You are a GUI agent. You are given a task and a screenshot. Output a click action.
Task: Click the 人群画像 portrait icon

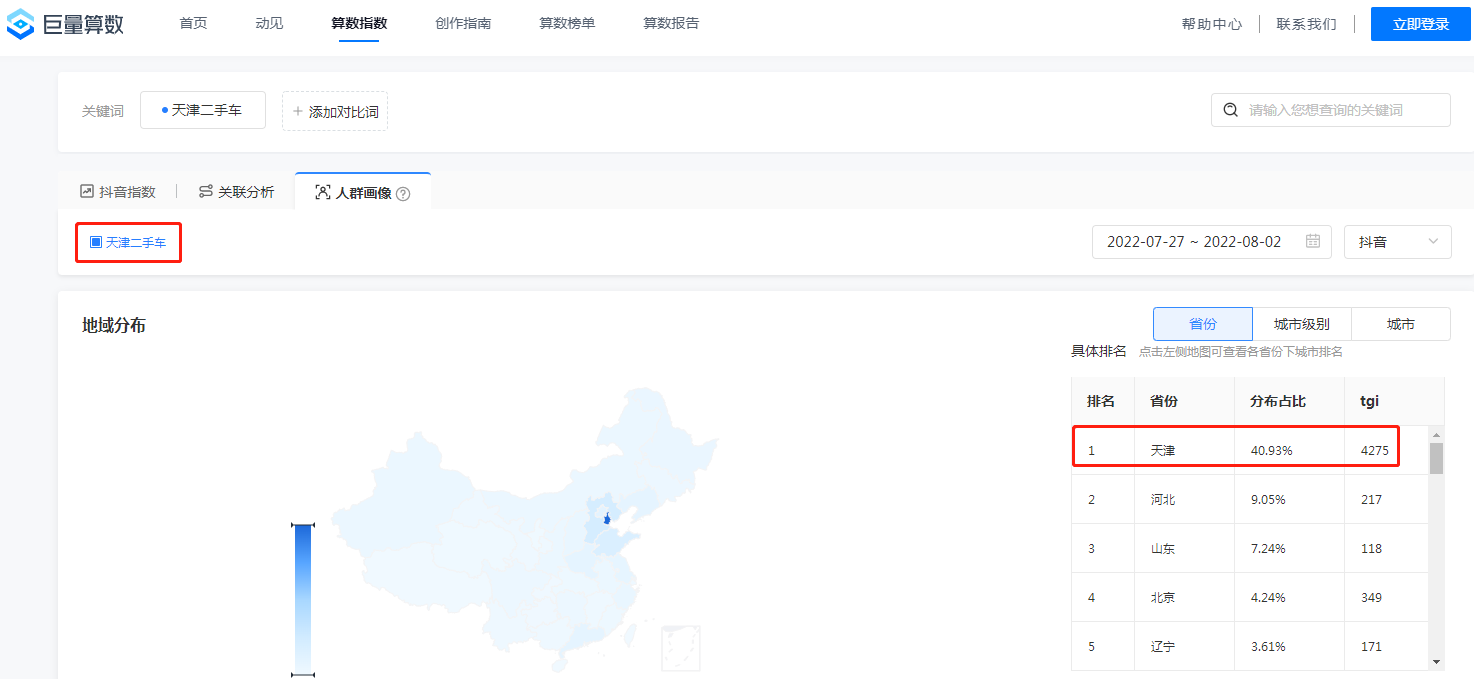322,192
